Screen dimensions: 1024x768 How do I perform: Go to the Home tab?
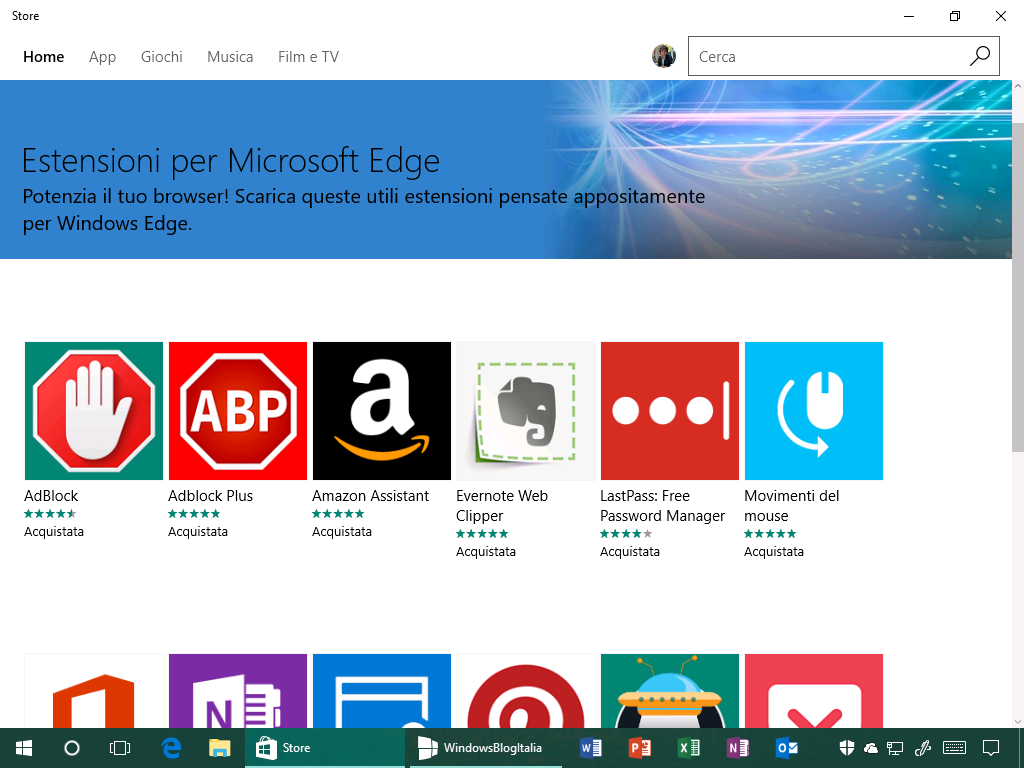[x=44, y=57]
